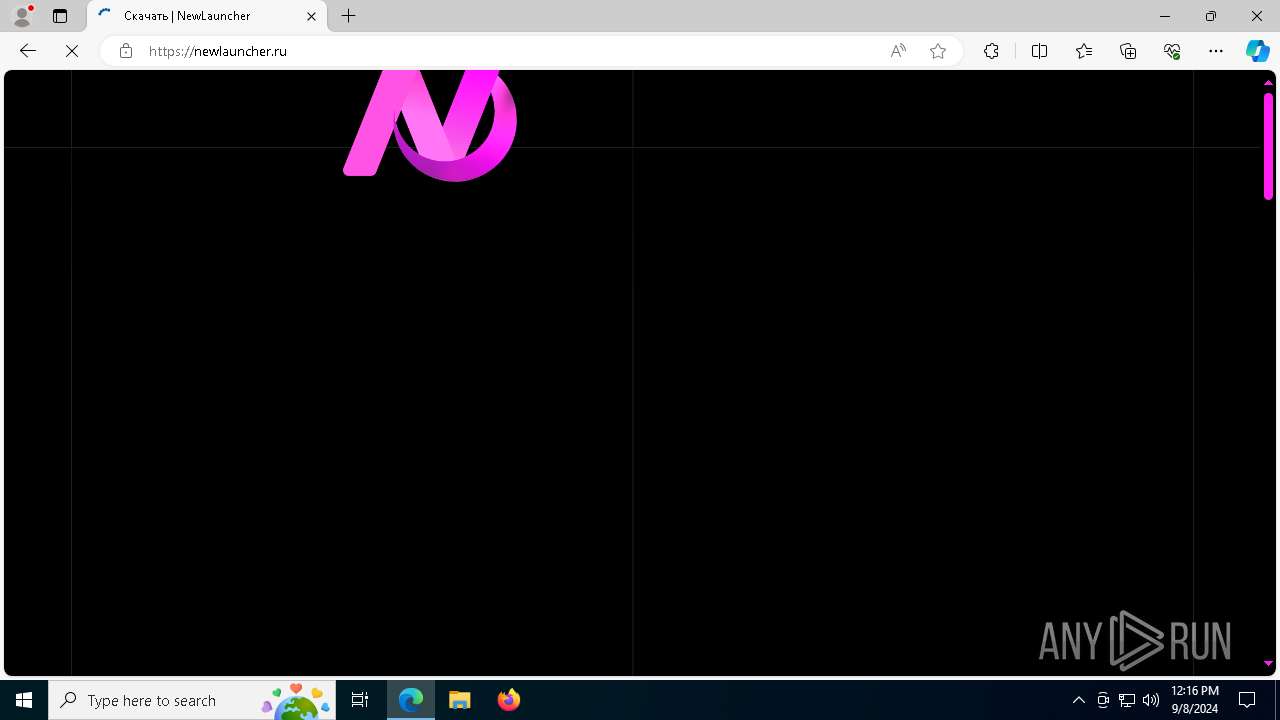The height and width of the screenshot is (720, 1280).
Task: Launch Firefox from the taskbar
Action: (x=508, y=700)
